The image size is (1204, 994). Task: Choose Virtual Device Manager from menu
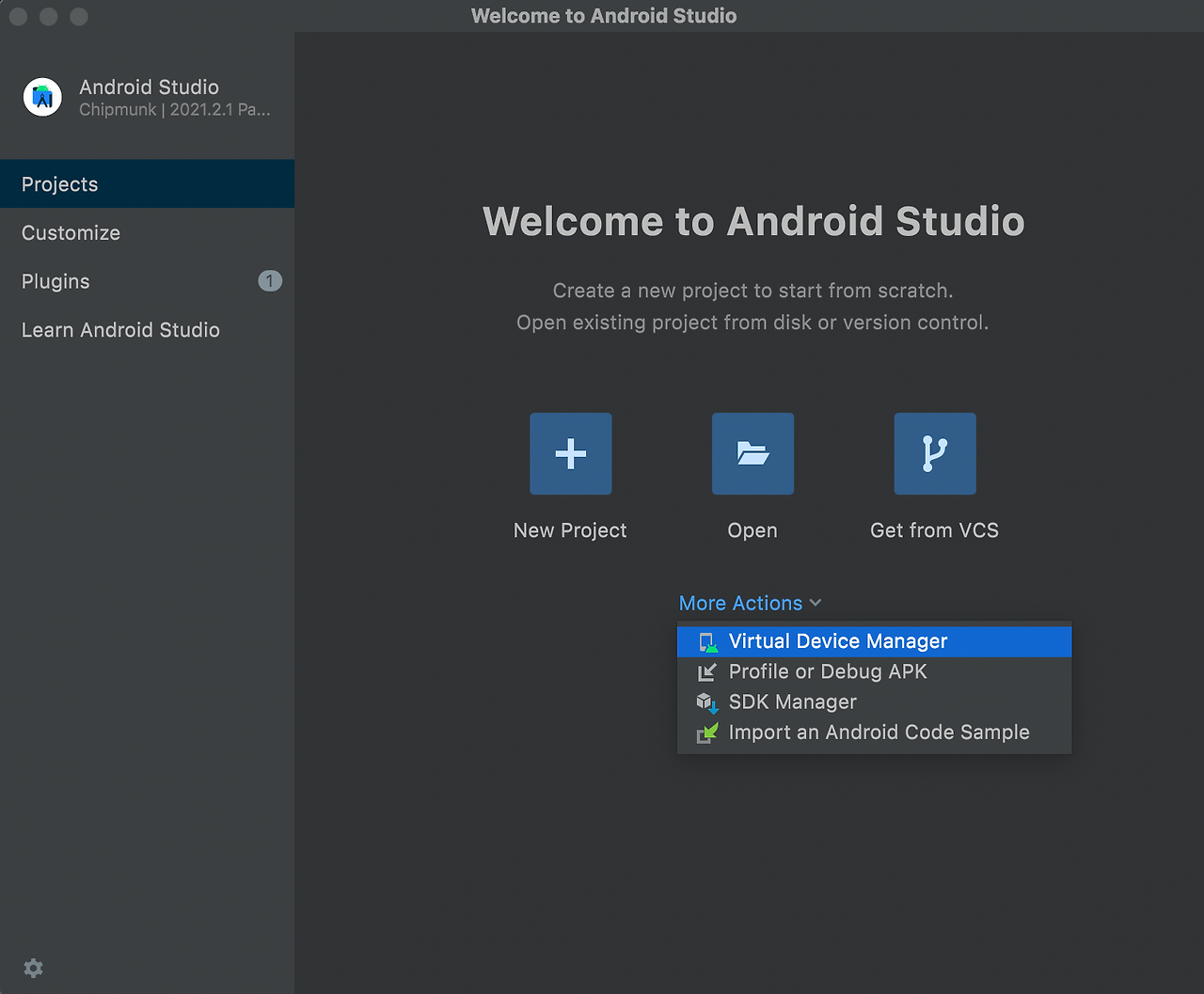(874, 641)
